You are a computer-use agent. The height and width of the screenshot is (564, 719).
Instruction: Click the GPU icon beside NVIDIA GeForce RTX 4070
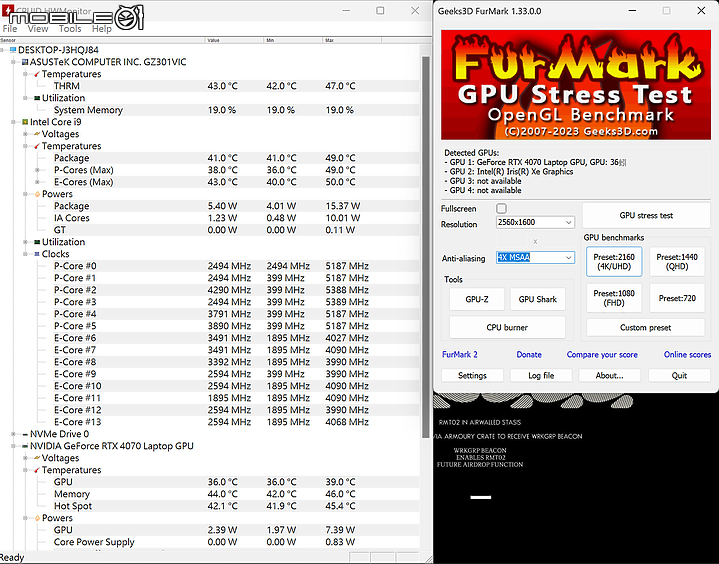point(25,446)
